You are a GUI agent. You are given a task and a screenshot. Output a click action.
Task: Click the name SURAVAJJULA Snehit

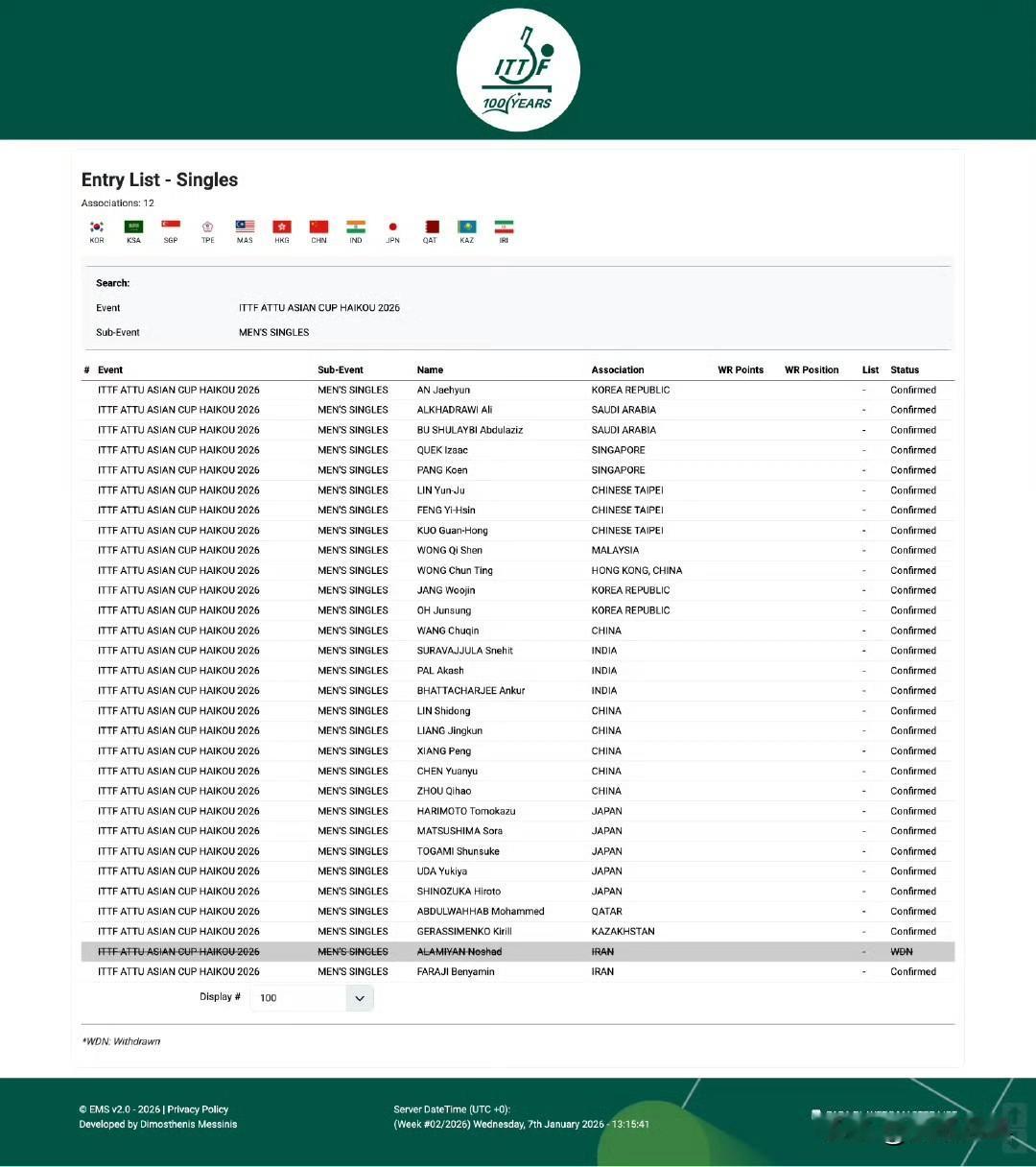point(465,651)
